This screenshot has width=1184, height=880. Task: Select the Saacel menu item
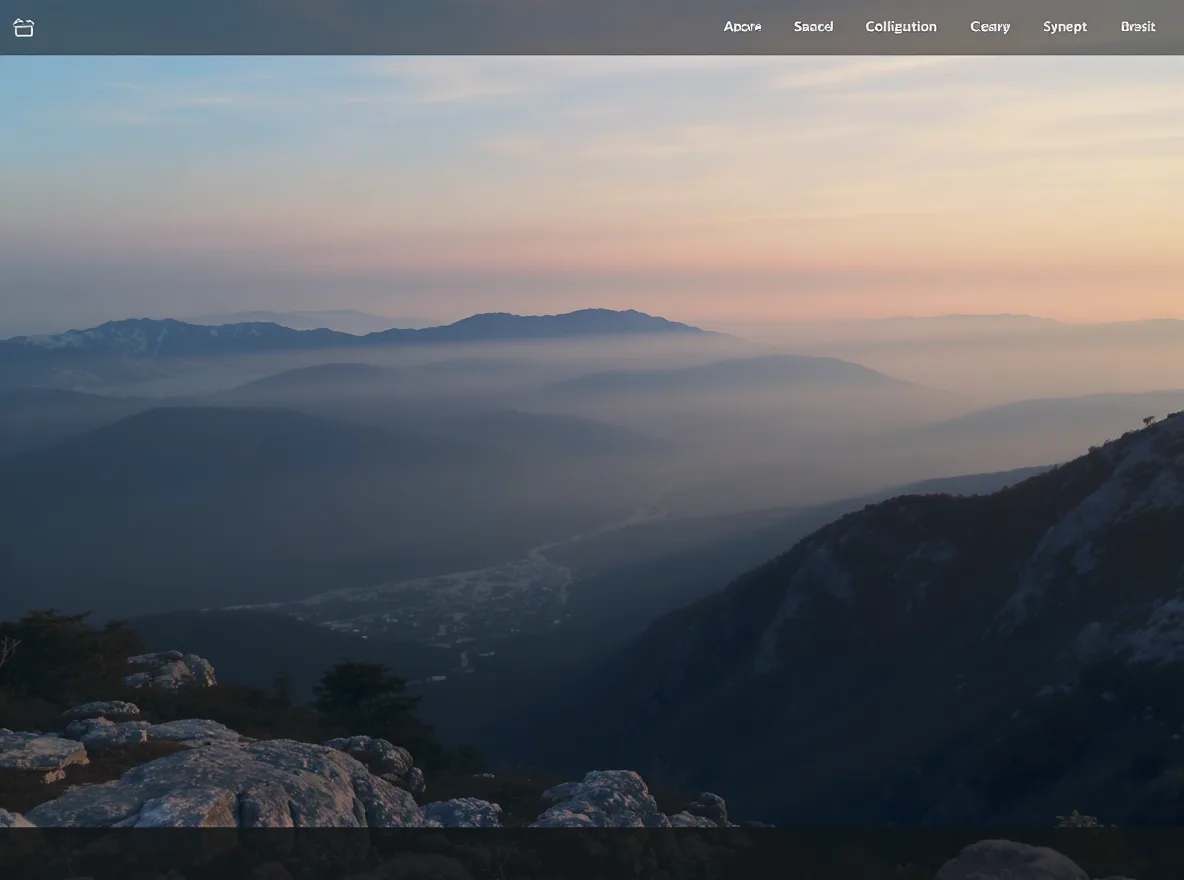coord(813,26)
